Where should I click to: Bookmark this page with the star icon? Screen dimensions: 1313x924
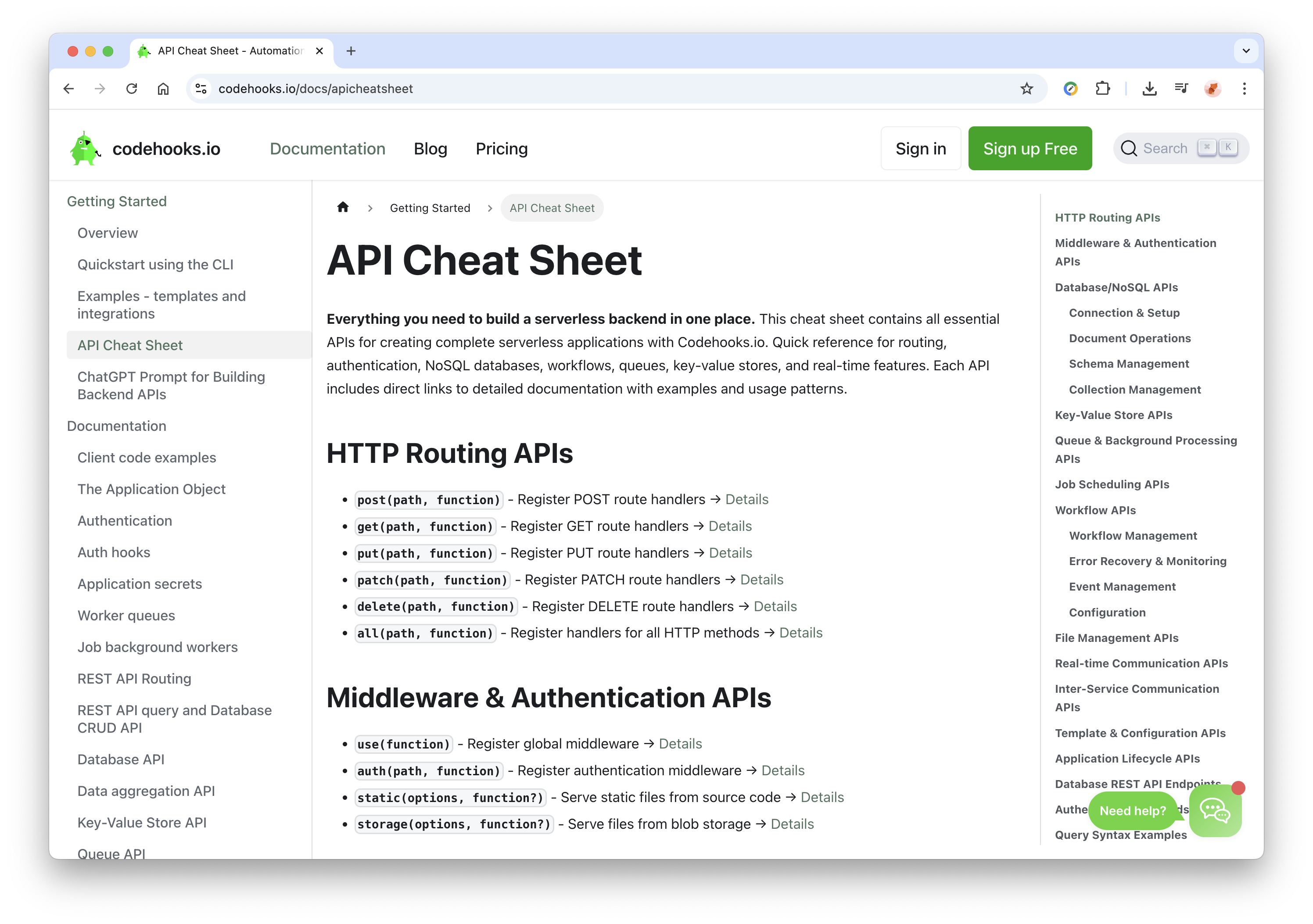tap(1026, 89)
